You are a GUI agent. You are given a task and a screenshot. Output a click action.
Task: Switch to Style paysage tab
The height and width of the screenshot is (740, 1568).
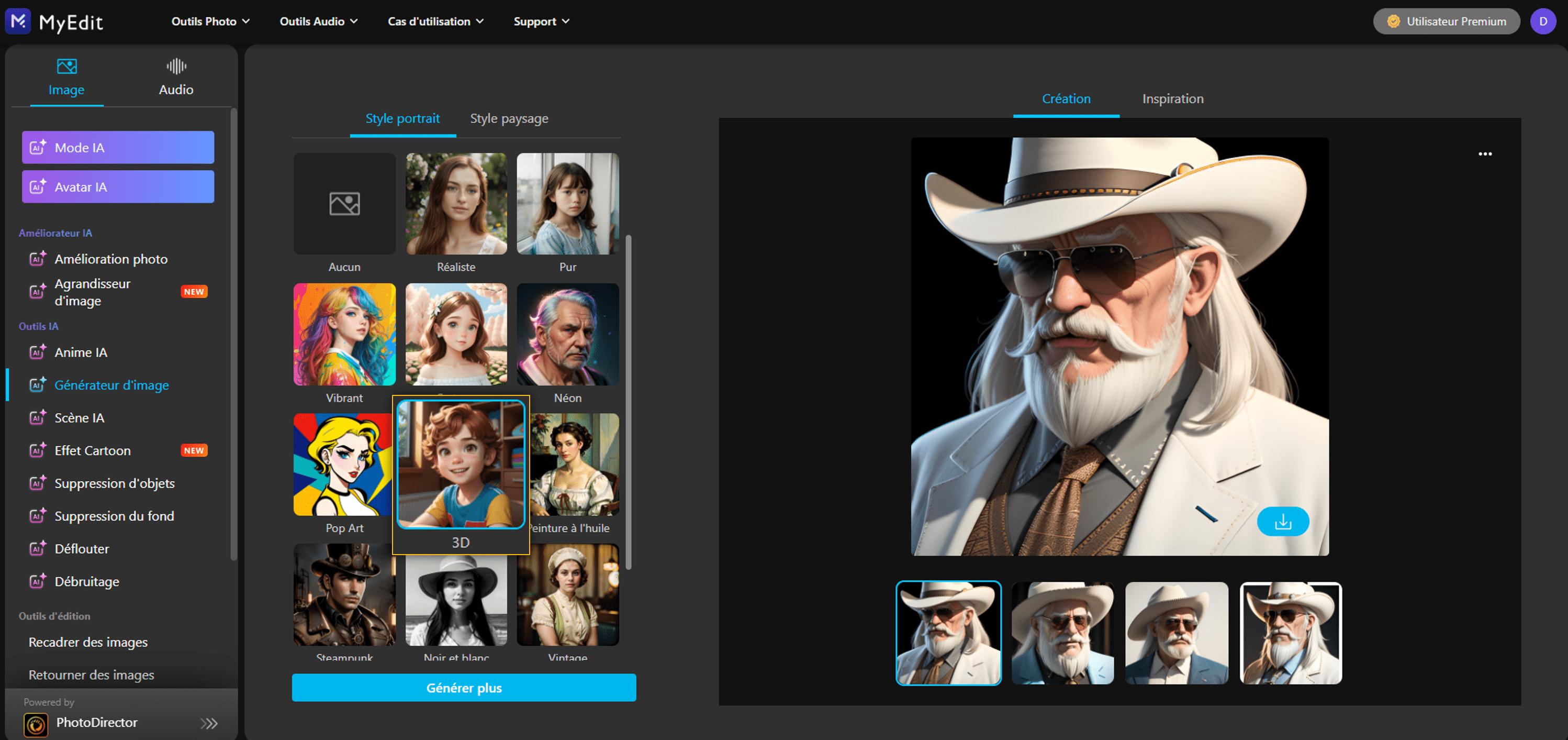pyautogui.click(x=509, y=118)
